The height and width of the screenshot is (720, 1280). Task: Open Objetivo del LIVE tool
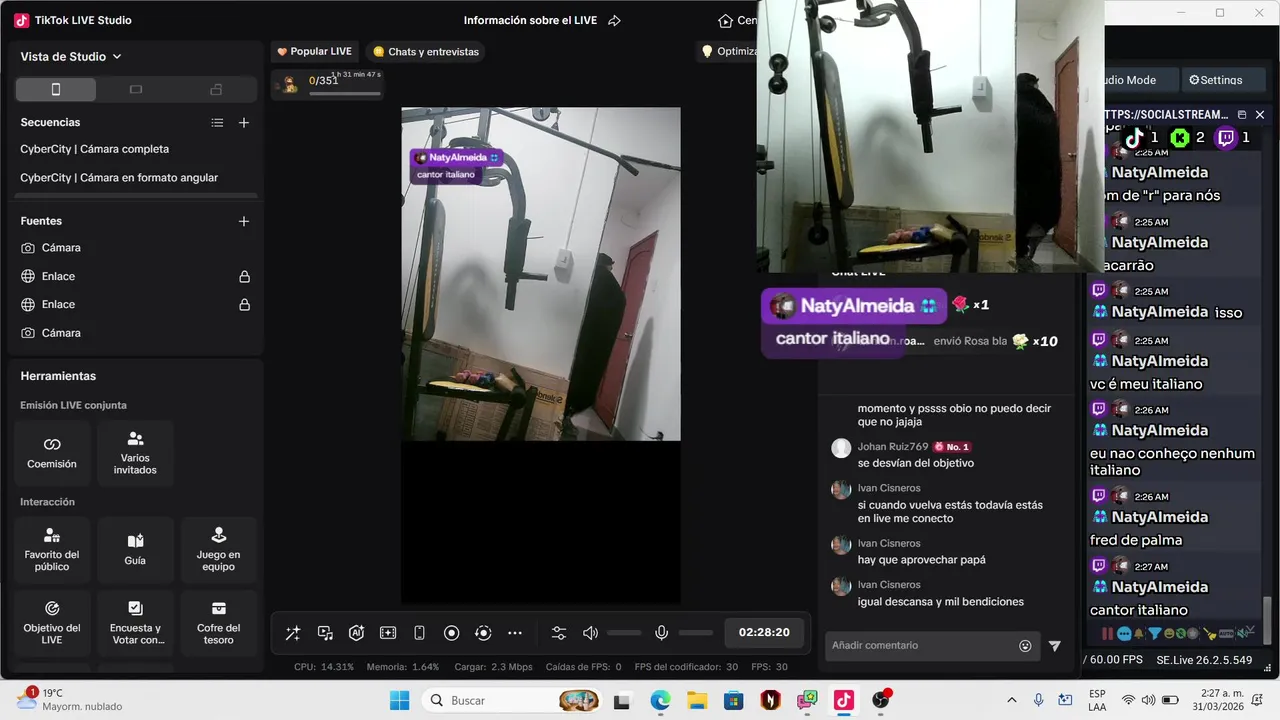point(52,622)
